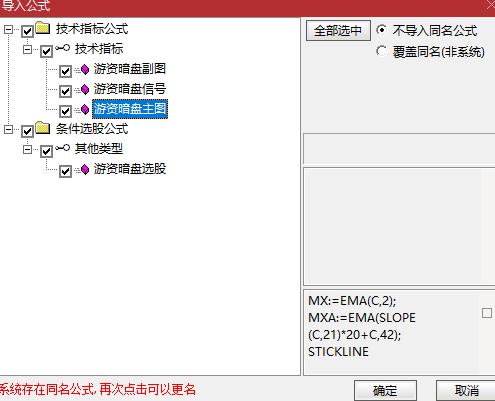Click the key icon next to 其他类型

coord(63,148)
